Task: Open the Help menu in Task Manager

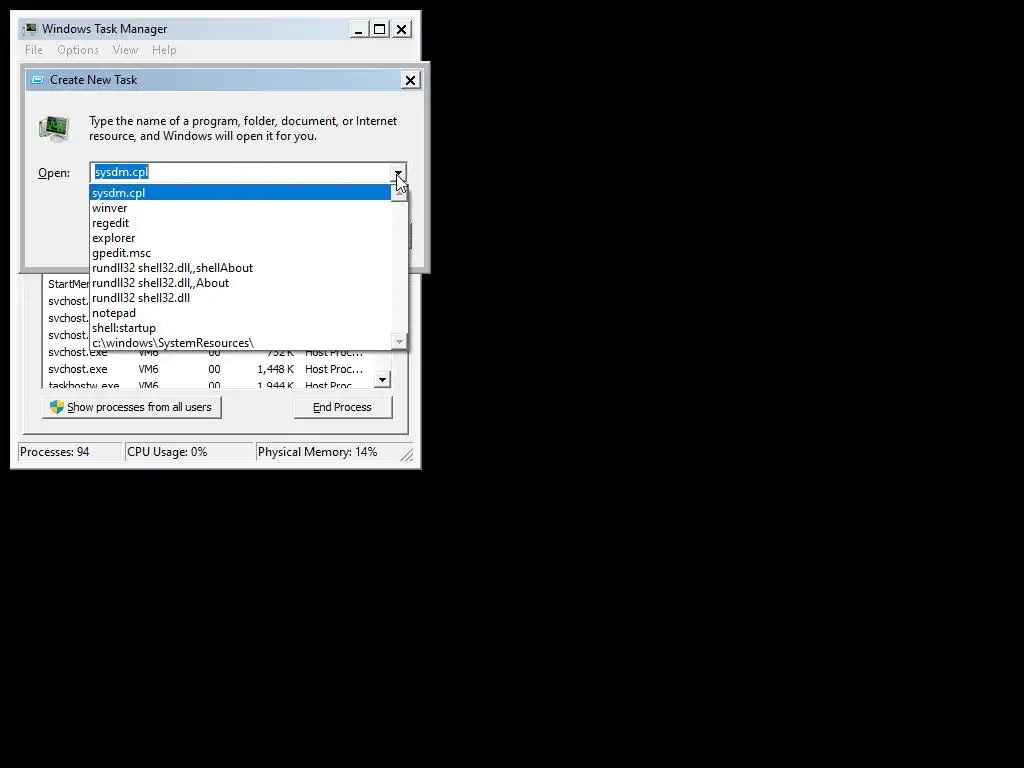Action: tap(164, 50)
